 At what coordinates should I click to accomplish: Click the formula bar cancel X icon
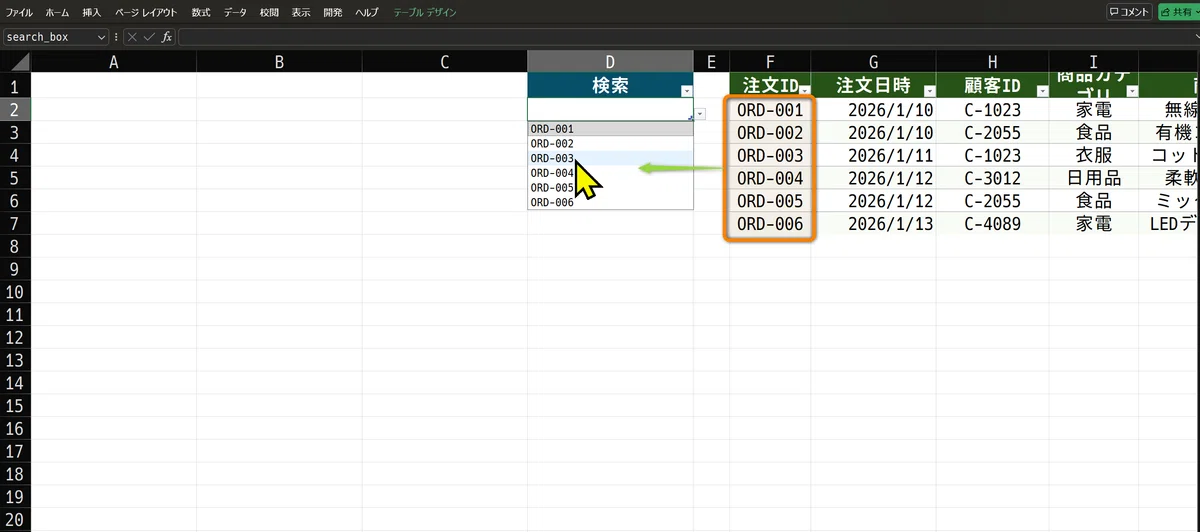click(132, 37)
